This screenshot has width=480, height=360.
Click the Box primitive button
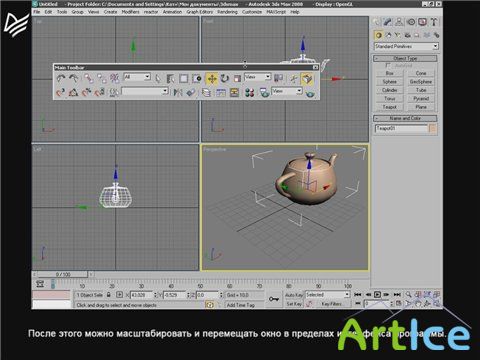pyautogui.click(x=389, y=73)
